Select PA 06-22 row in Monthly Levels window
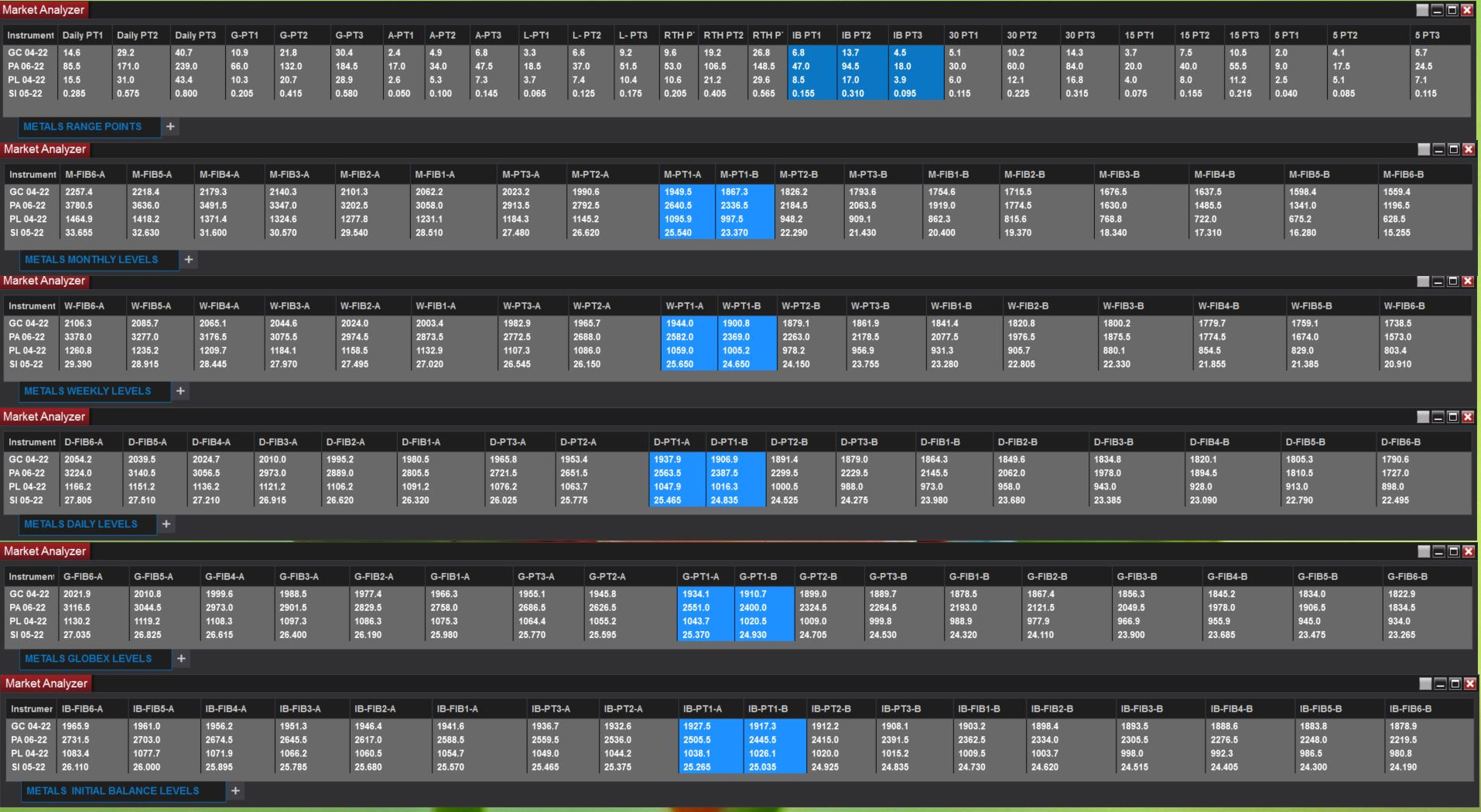Viewport: 1481px width, 812px height. [x=739, y=206]
